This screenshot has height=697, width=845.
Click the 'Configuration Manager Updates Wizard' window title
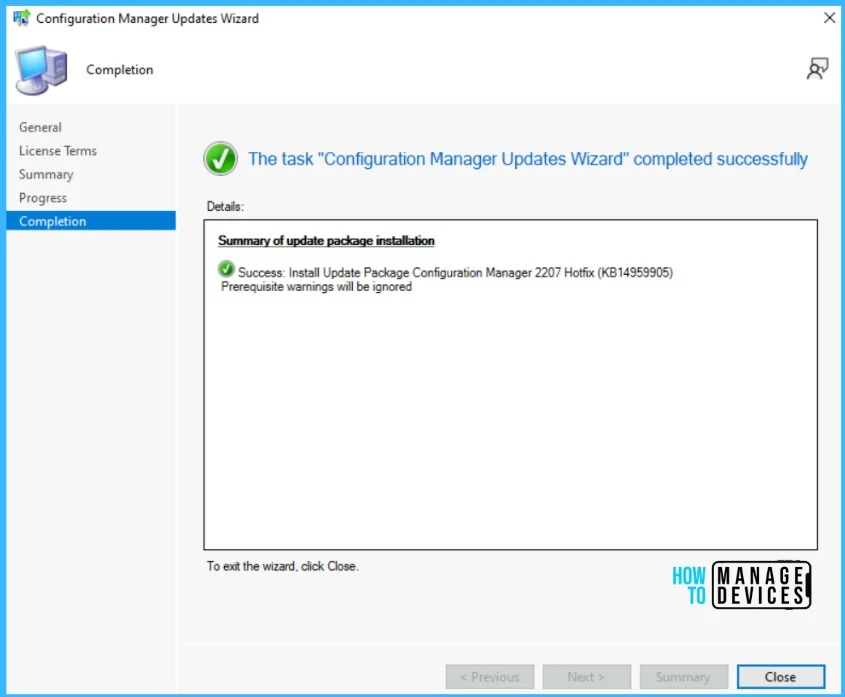(147, 18)
